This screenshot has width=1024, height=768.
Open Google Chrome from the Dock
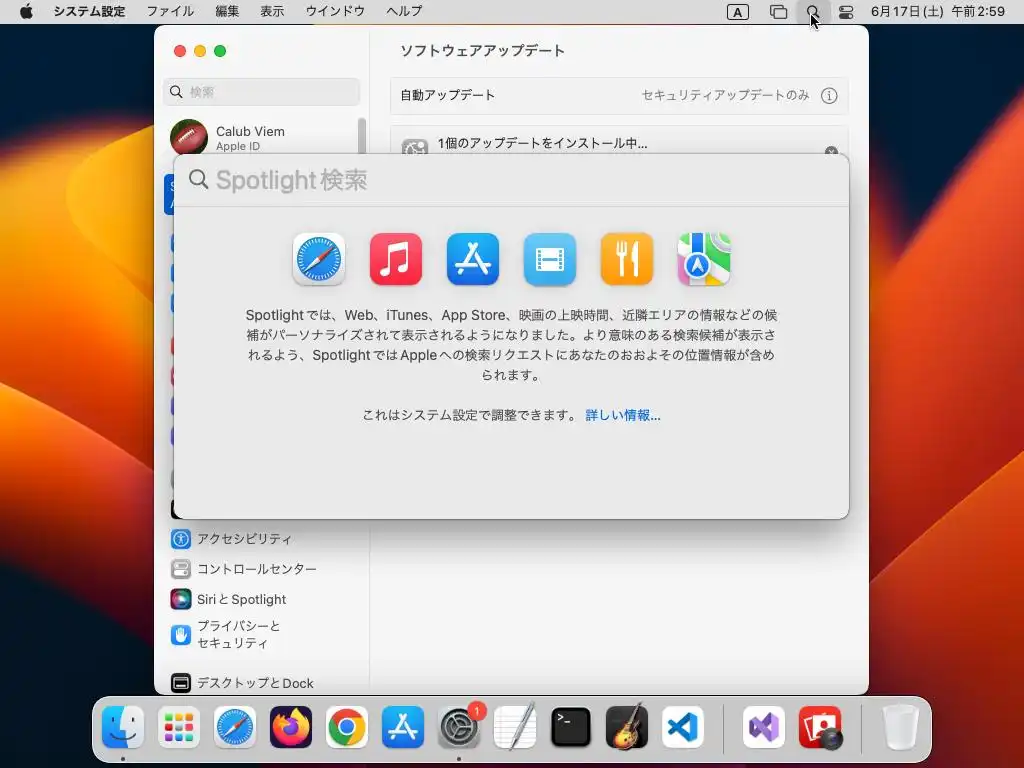pyautogui.click(x=347, y=727)
